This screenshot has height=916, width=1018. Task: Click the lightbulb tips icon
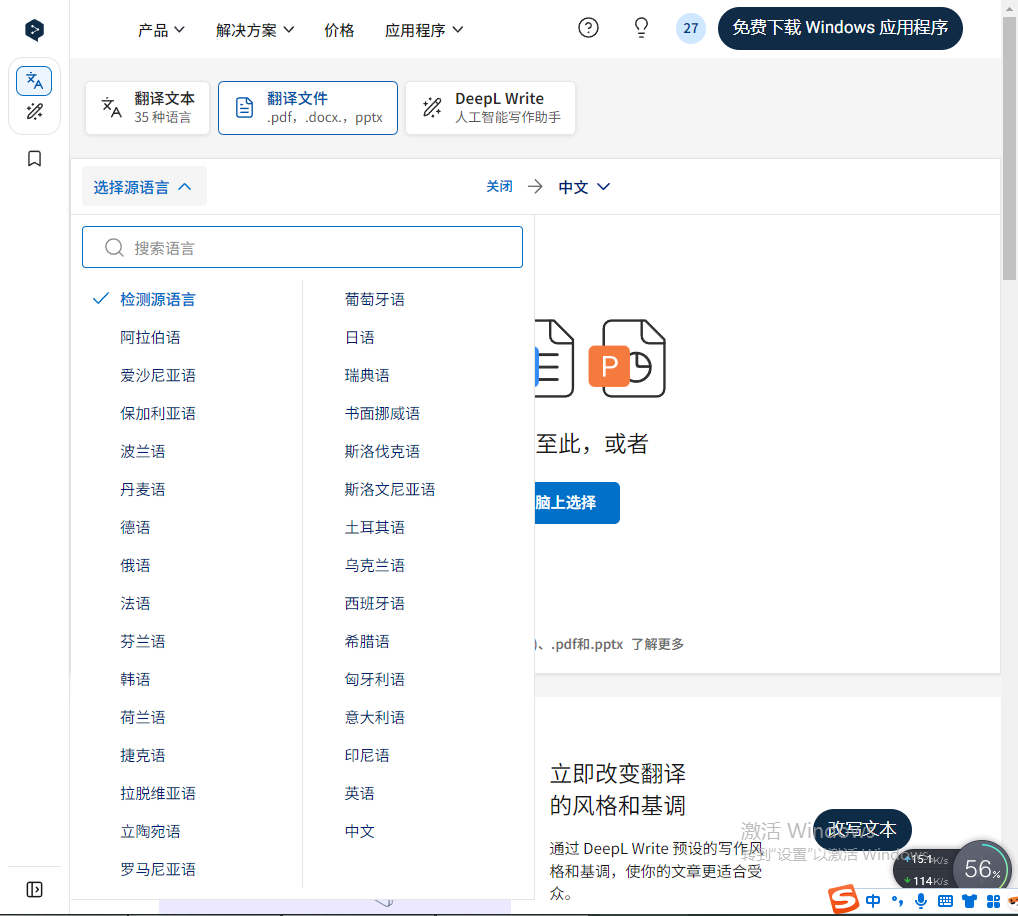click(641, 28)
